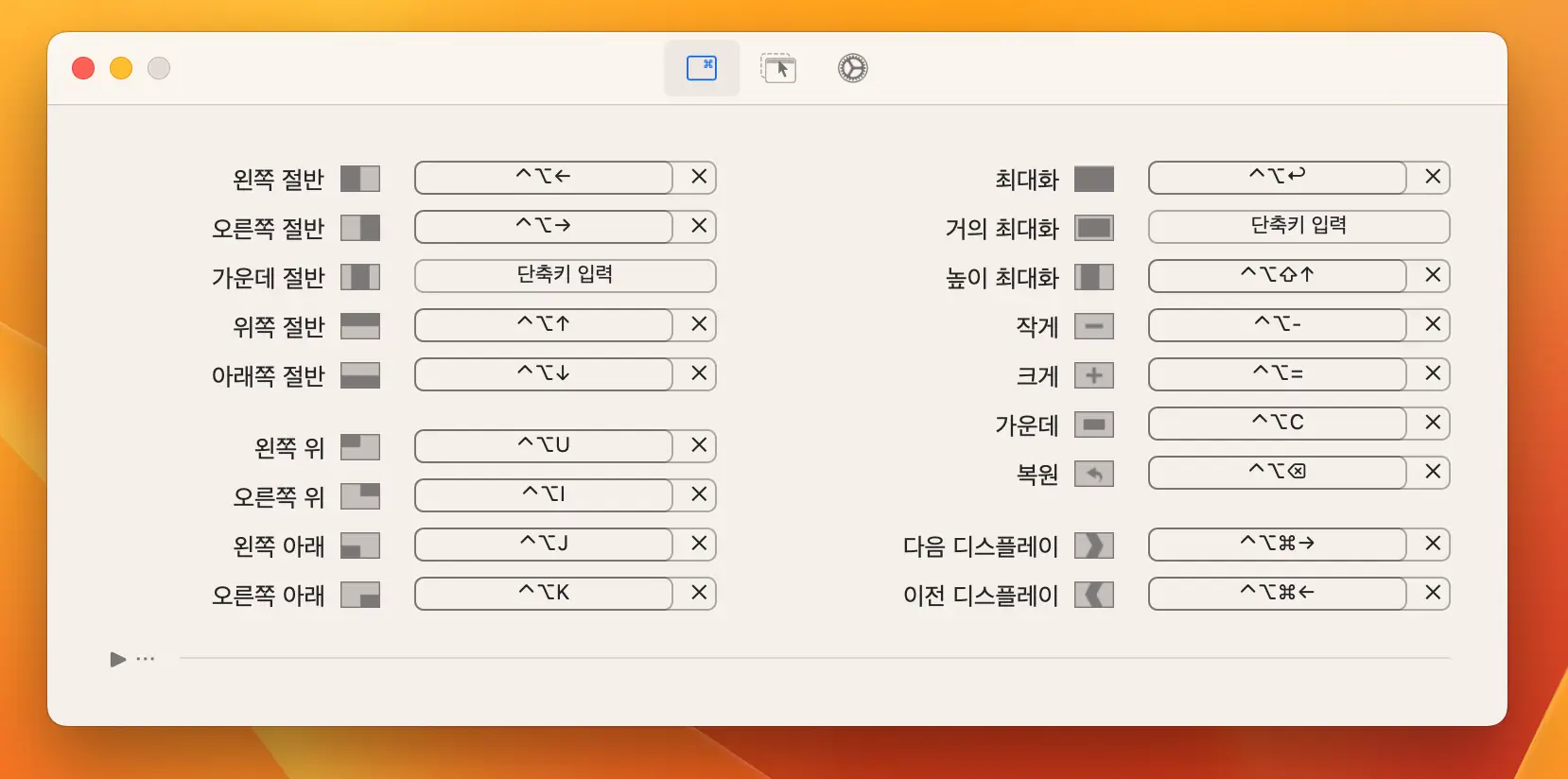The image size is (1568, 779).
Task: Edit the 왼쪽 위 shortcut field
Action: coord(544,445)
